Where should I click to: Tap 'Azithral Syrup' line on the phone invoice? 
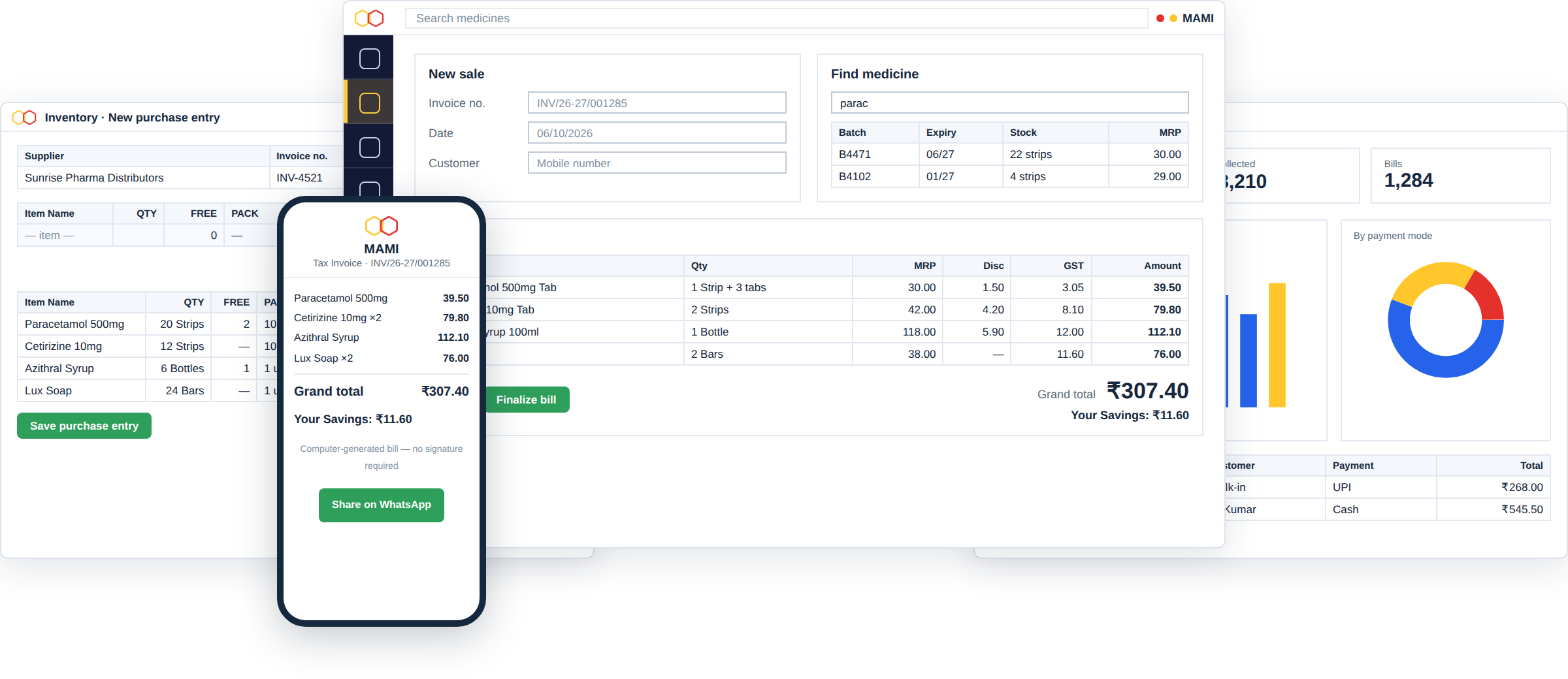tap(382, 337)
